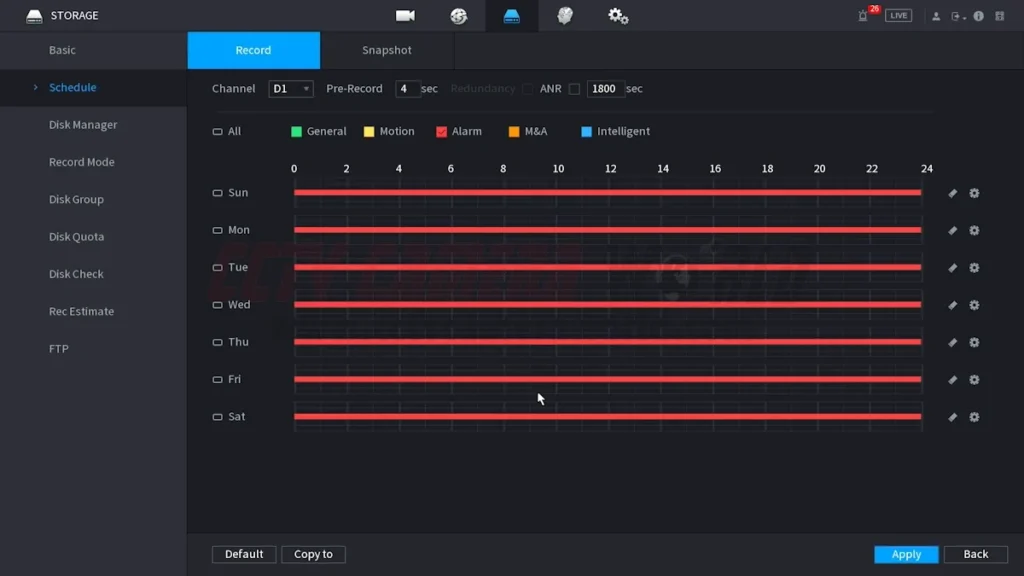Click the alarm notification bell with badge
Viewport: 1024px width, 576px height.
tap(864, 16)
